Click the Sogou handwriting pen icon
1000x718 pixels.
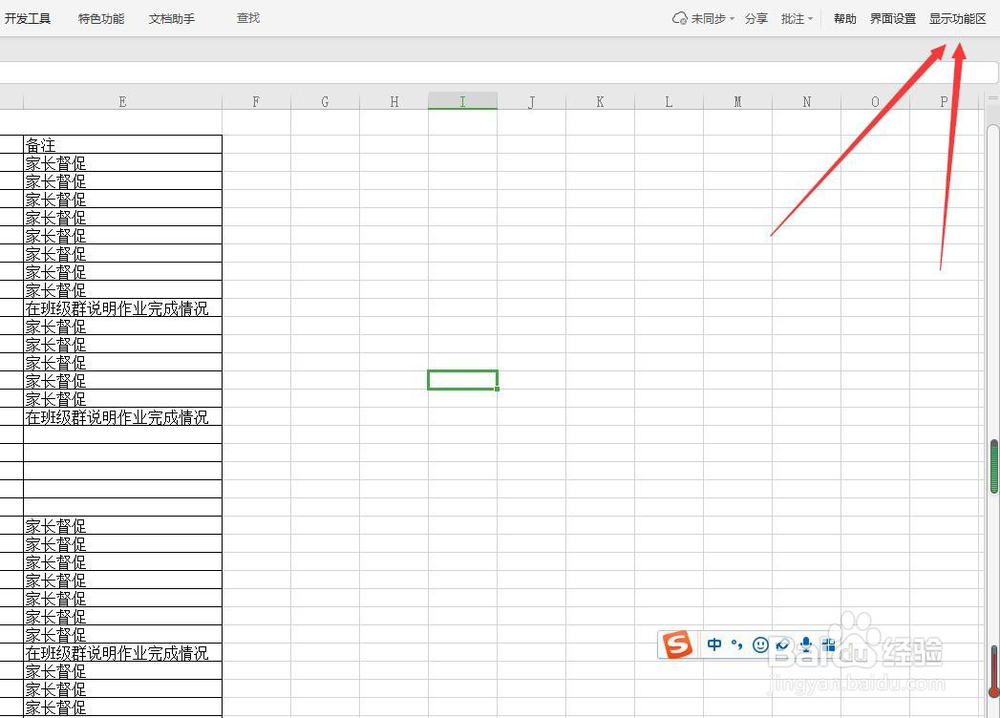pos(784,644)
